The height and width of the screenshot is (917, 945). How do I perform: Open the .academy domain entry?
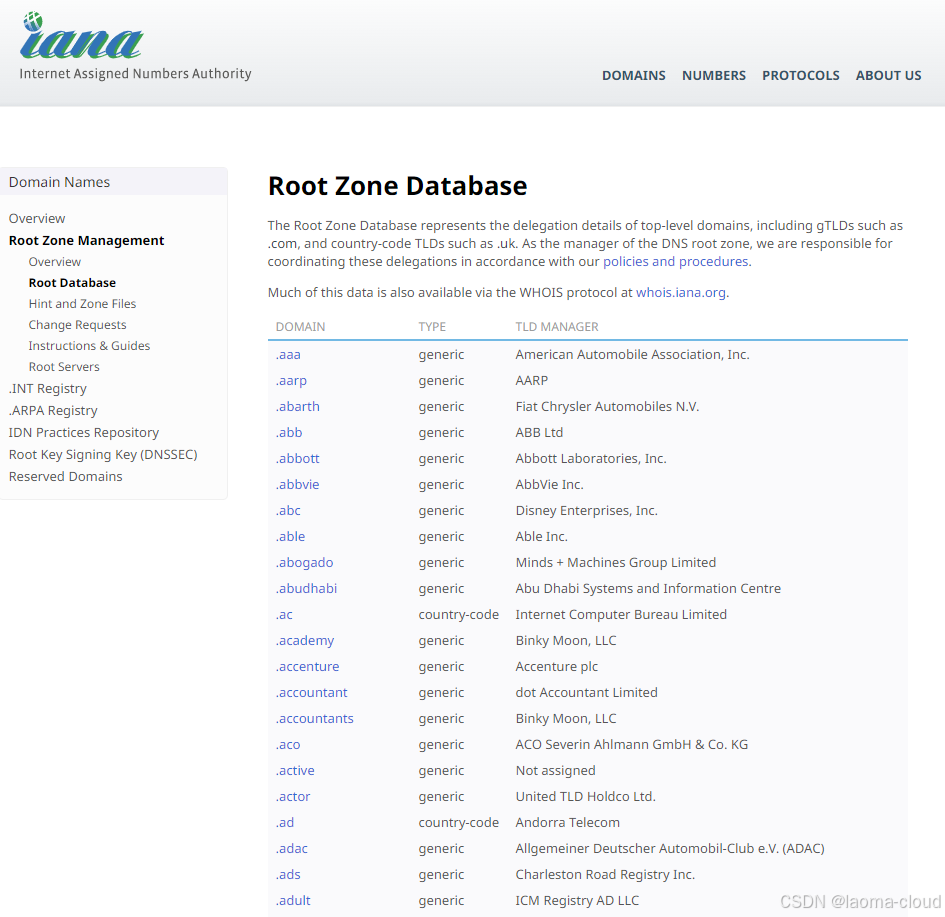point(305,640)
